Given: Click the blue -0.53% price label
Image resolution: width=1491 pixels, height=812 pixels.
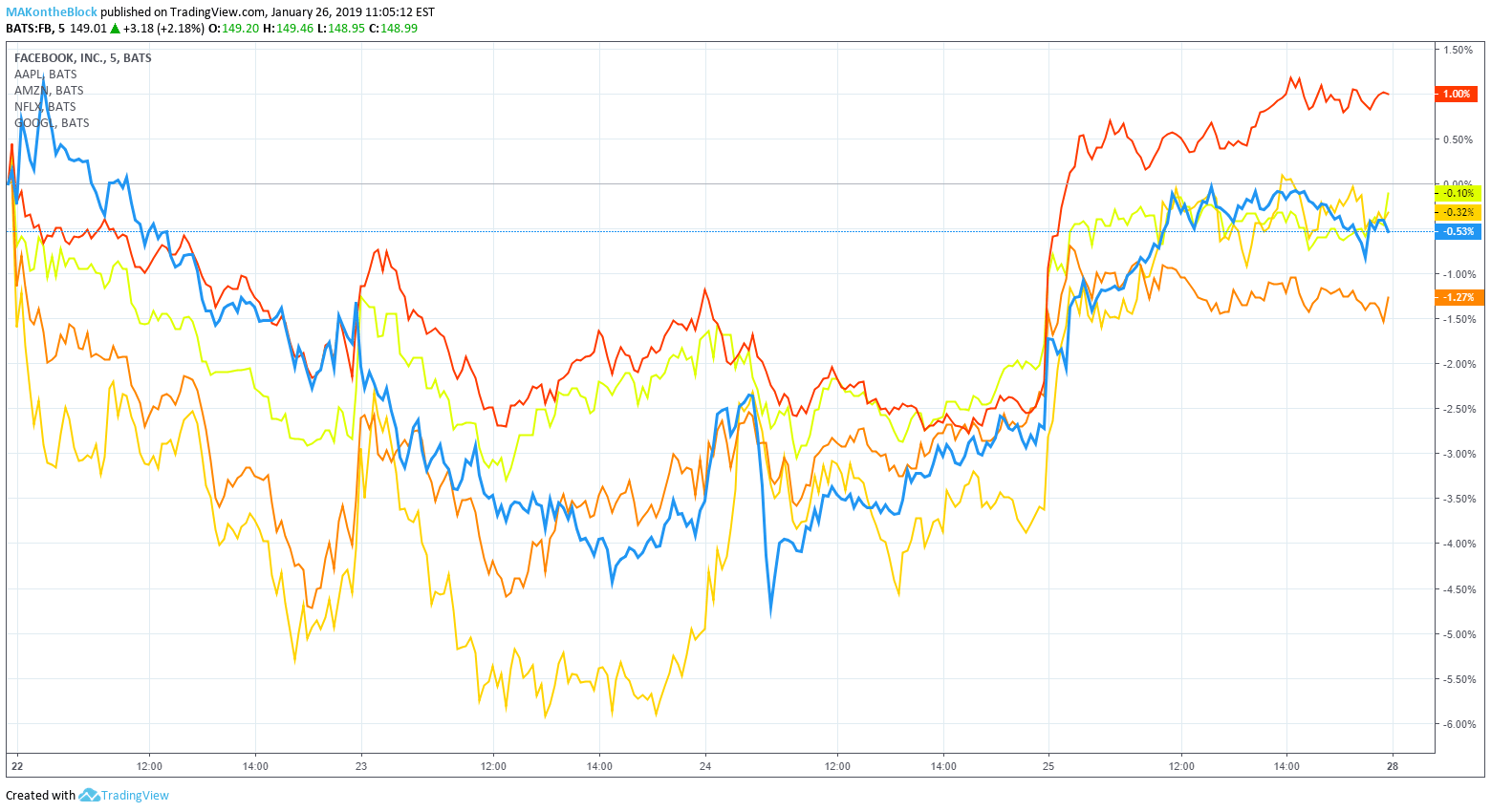Looking at the screenshot, I should (1459, 231).
